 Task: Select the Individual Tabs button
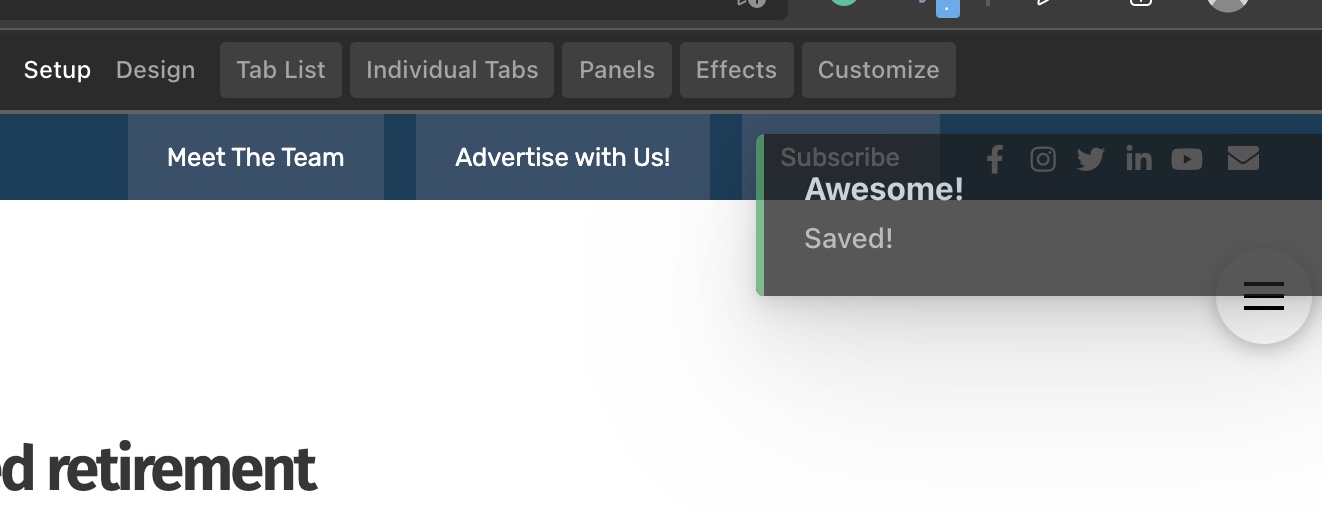coord(452,70)
